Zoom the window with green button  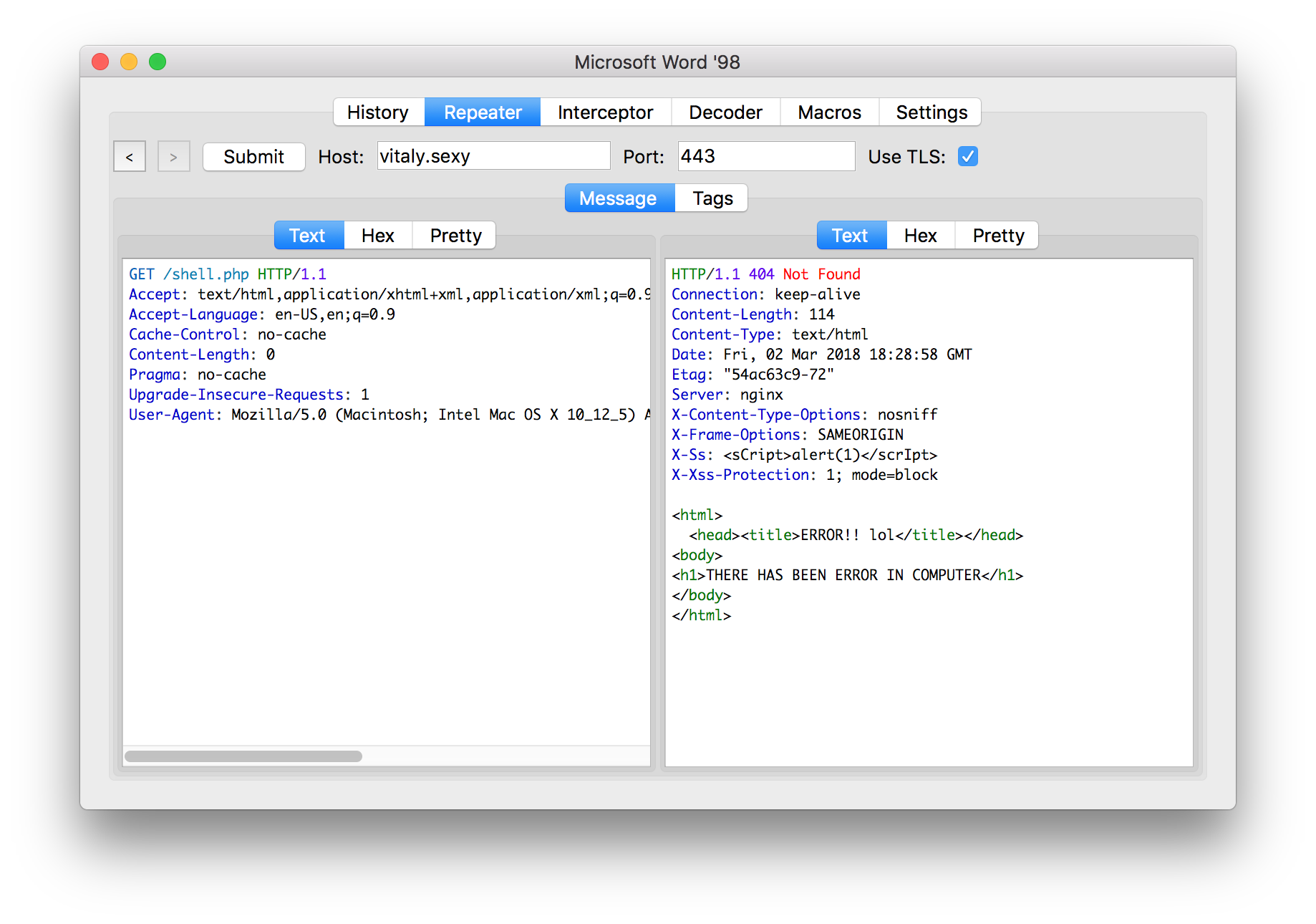158,62
